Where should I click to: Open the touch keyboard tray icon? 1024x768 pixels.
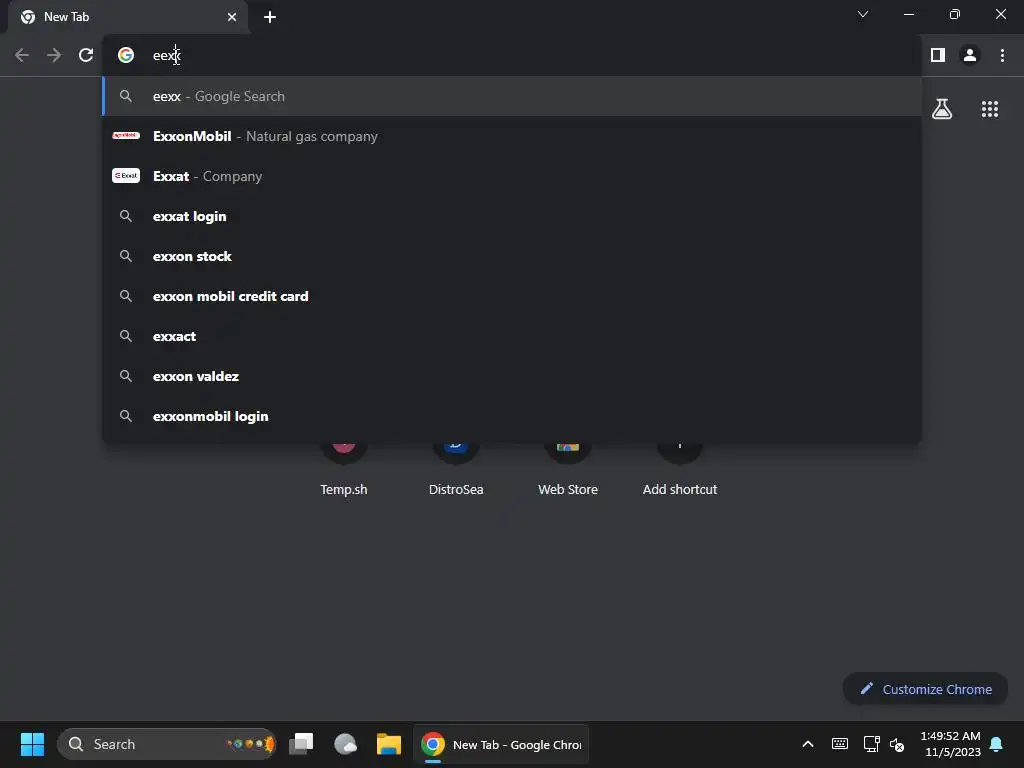pyautogui.click(x=840, y=744)
